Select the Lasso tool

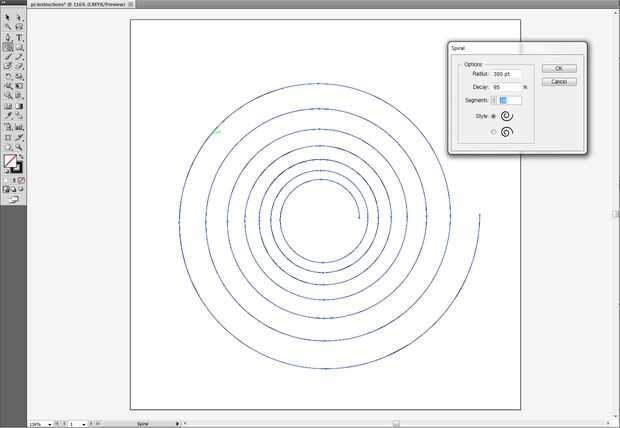pos(19,27)
